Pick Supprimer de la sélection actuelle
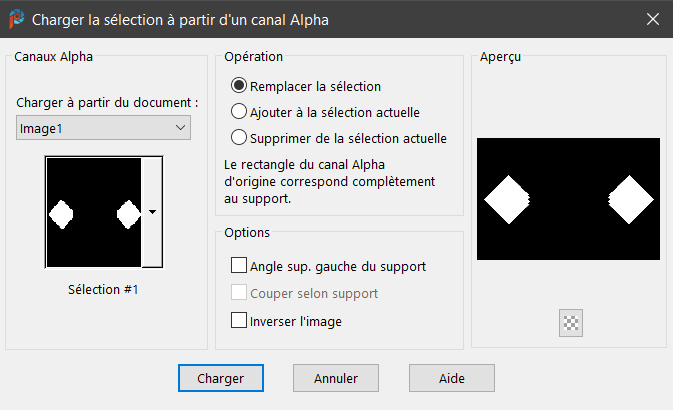The image size is (673, 410). (239, 138)
